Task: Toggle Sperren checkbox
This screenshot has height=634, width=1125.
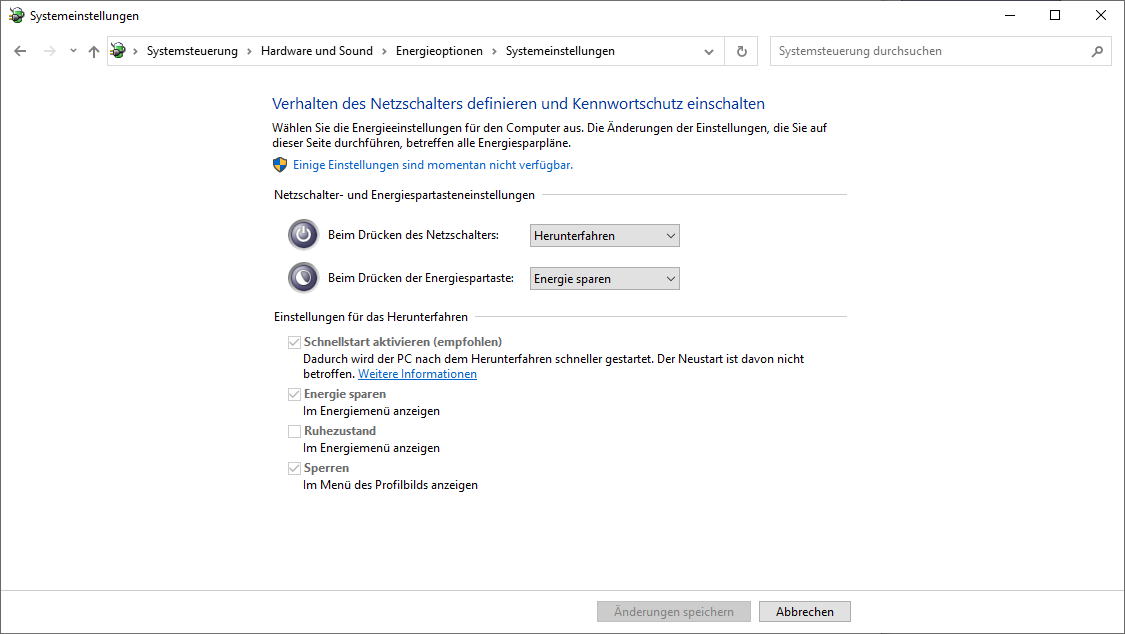Action: [x=294, y=468]
